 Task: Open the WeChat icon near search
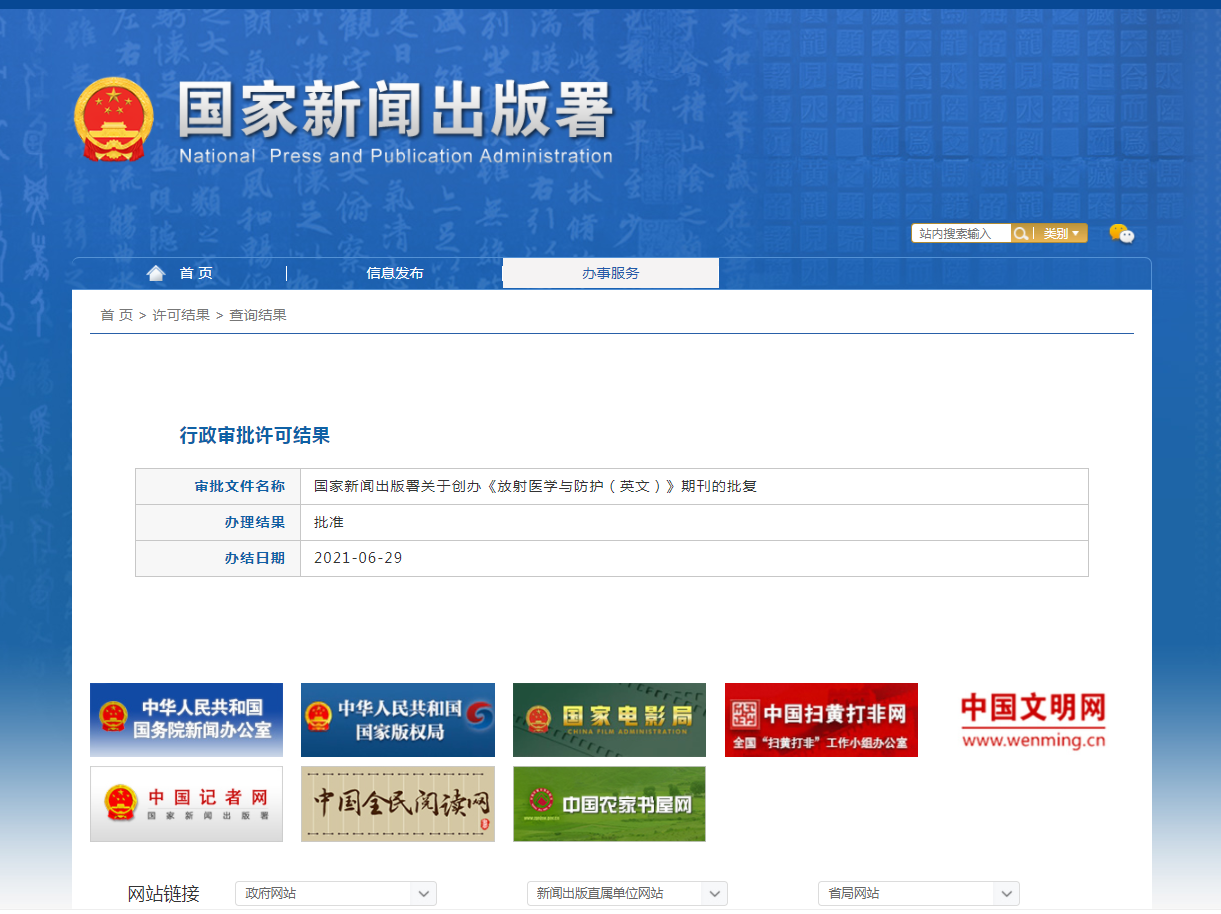pyautogui.click(x=1121, y=234)
